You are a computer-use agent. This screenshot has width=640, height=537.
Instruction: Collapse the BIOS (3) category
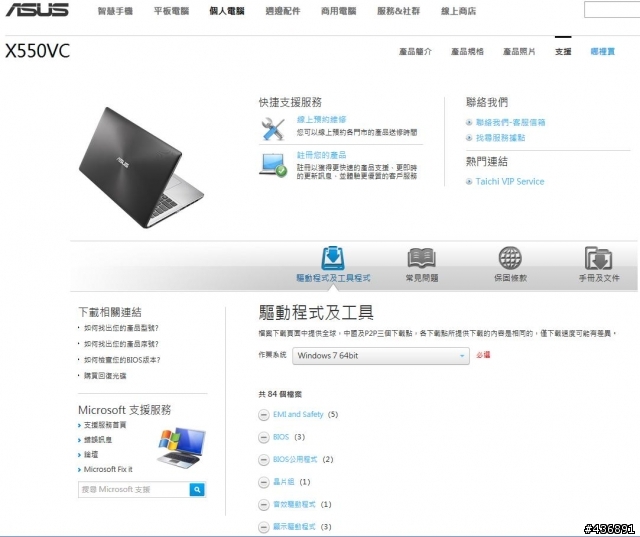264,437
